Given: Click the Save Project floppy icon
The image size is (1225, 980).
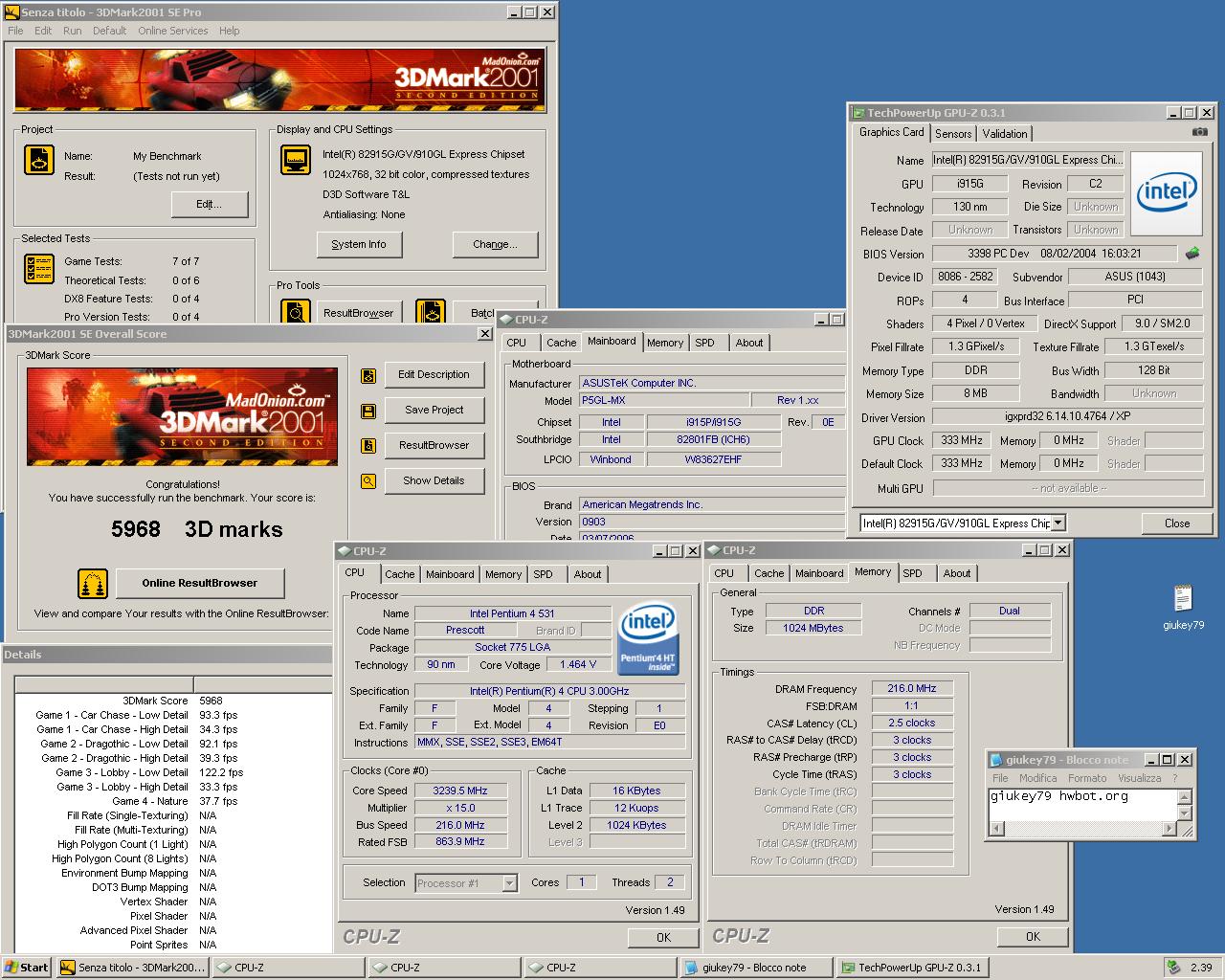Looking at the screenshot, I should point(367,412).
